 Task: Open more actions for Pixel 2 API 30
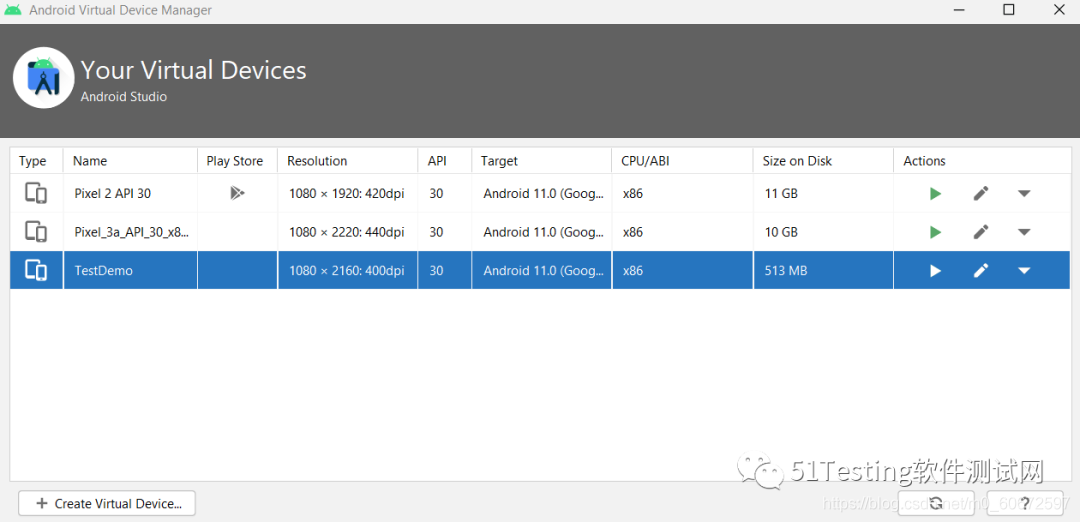click(x=1024, y=194)
